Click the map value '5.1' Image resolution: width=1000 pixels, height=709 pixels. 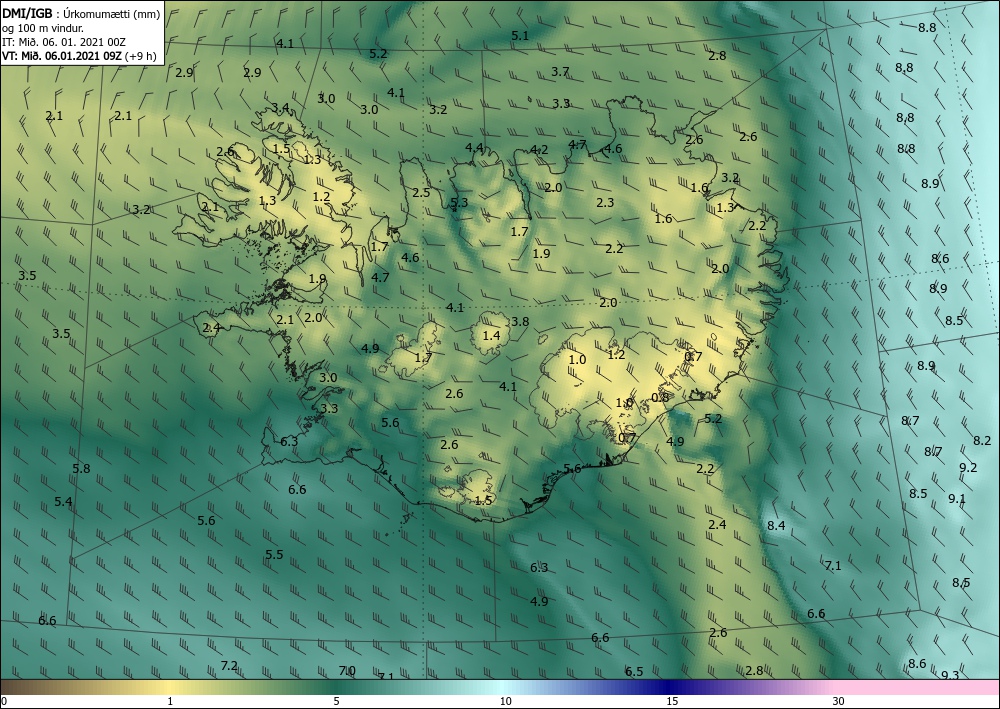pos(520,36)
